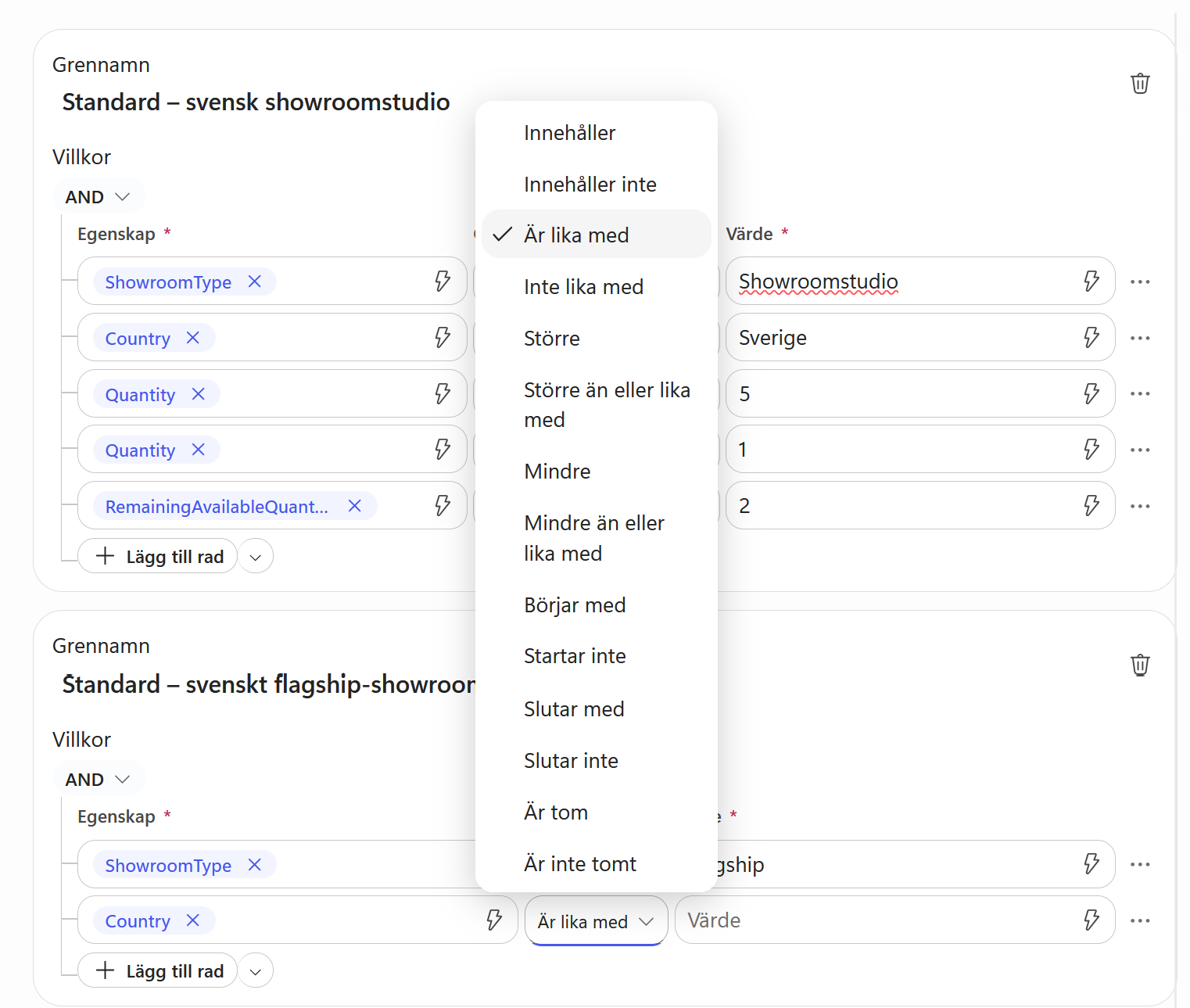This screenshot has height=1008, width=1190.
Task: Remove Country tag in the flagship branch
Action: coord(193,920)
